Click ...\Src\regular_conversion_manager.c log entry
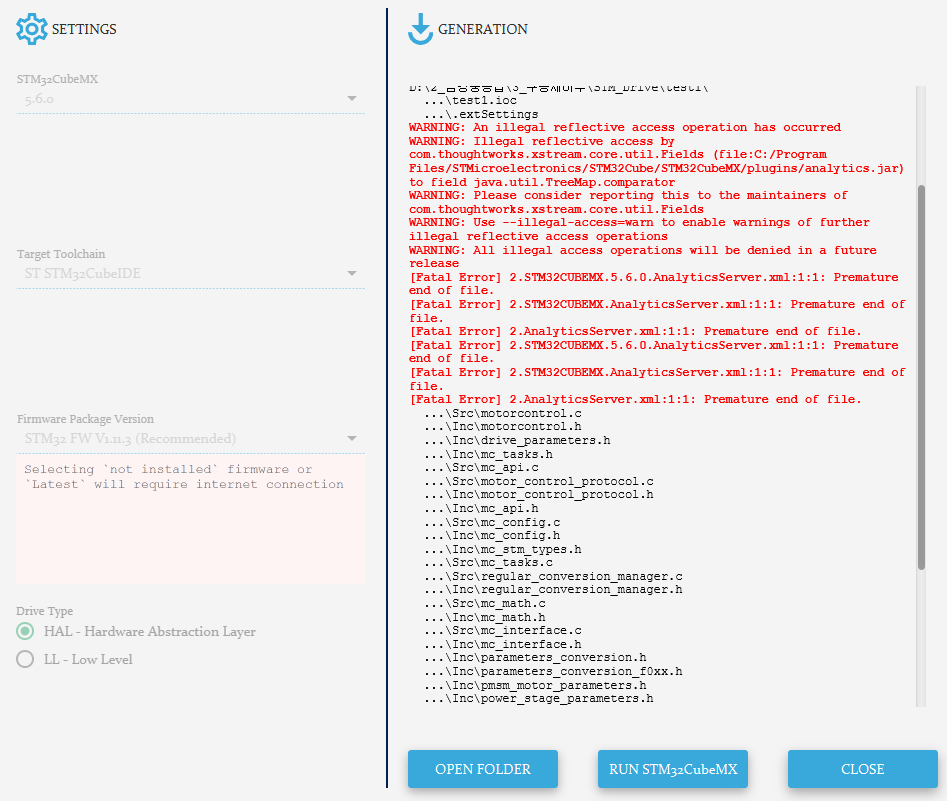Image resolution: width=947 pixels, height=801 pixels. (x=553, y=577)
